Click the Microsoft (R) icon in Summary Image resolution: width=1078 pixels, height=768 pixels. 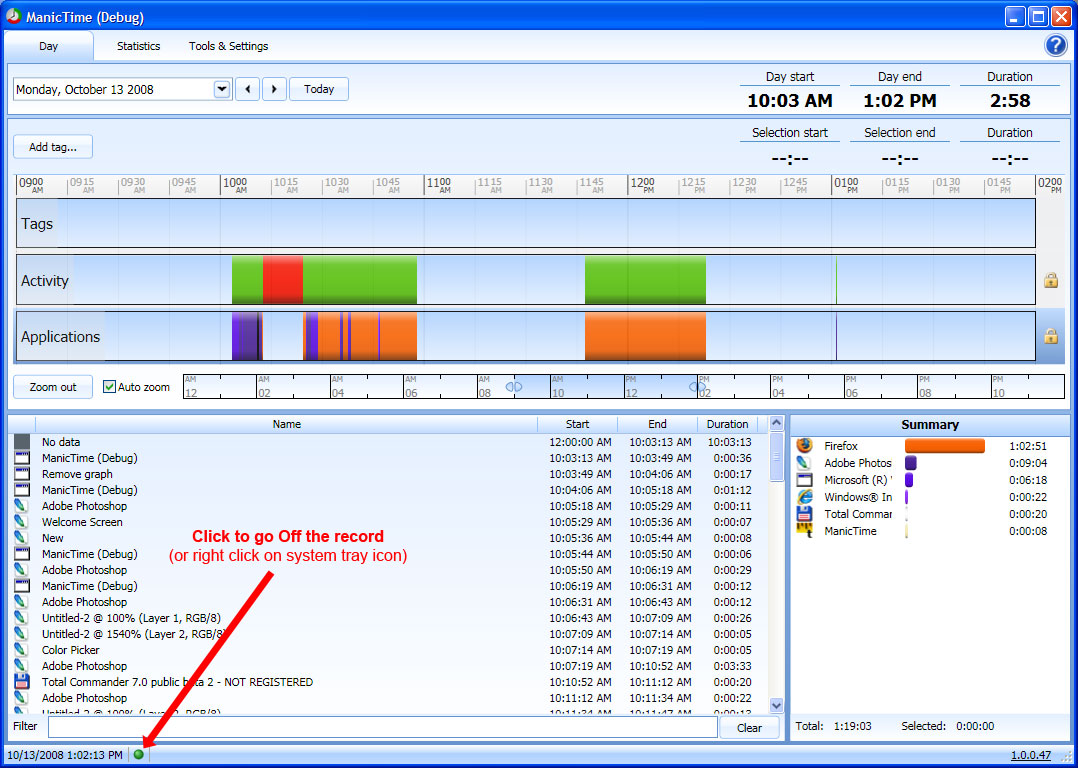click(804, 480)
